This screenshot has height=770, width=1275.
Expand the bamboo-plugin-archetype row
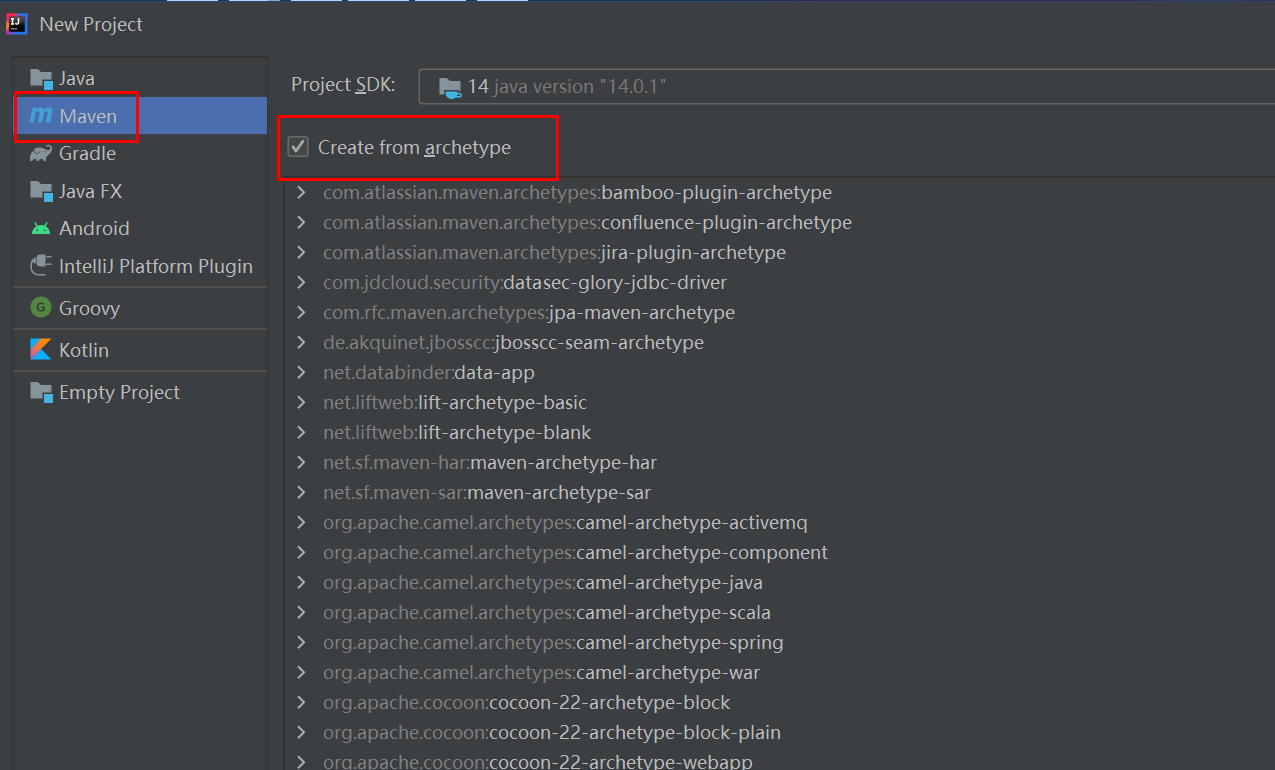[x=301, y=193]
